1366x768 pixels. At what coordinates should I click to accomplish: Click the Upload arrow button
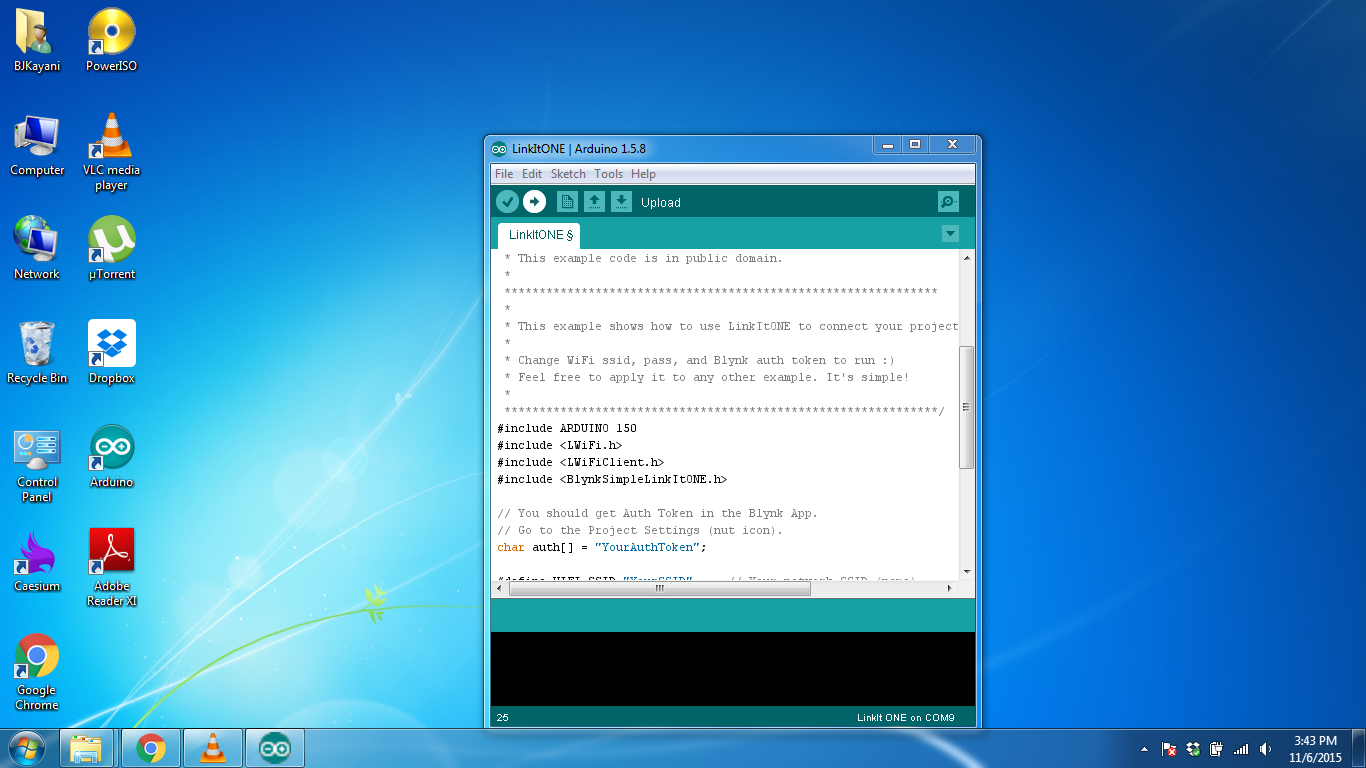(x=535, y=202)
